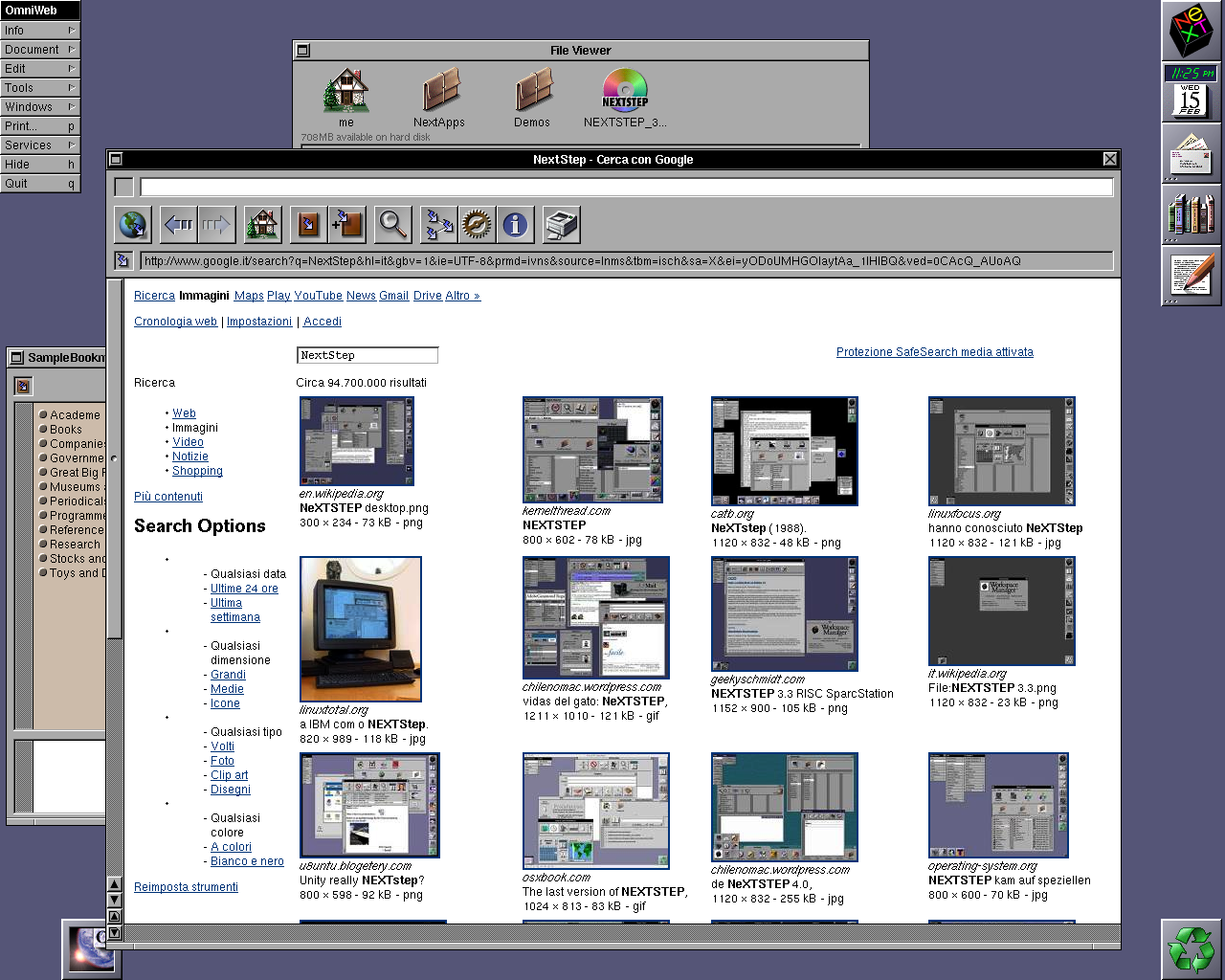Open the Mail envelope dock icon
Image resolution: width=1225 pixels, height=980 pixels.
pyautogui.click(x=1192, y=153)
